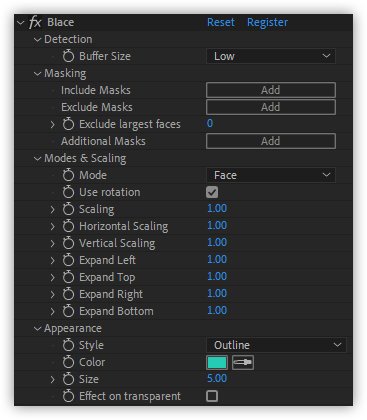Open the teal Color swatch
This screenshot has height=420, width=367.
coord(217,362)
